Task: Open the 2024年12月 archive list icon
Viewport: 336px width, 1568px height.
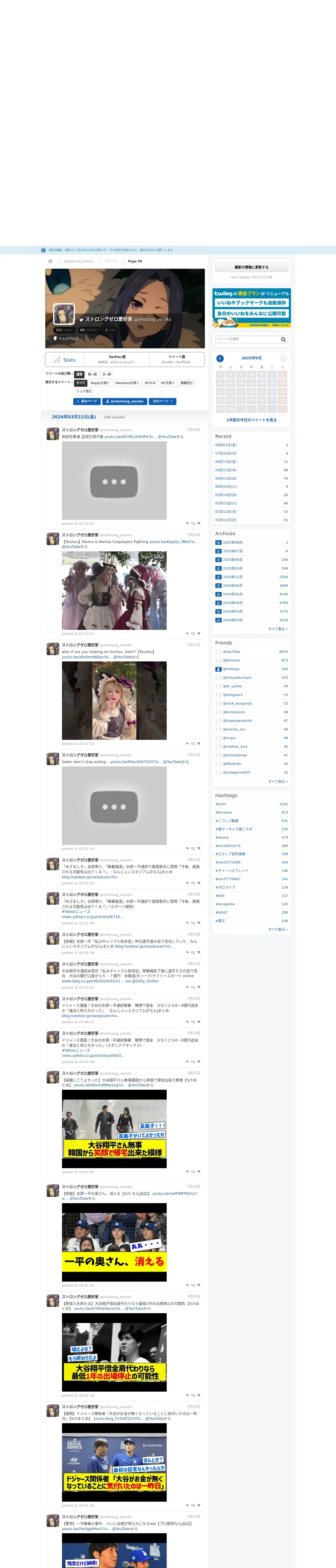Action: (218, 577)
